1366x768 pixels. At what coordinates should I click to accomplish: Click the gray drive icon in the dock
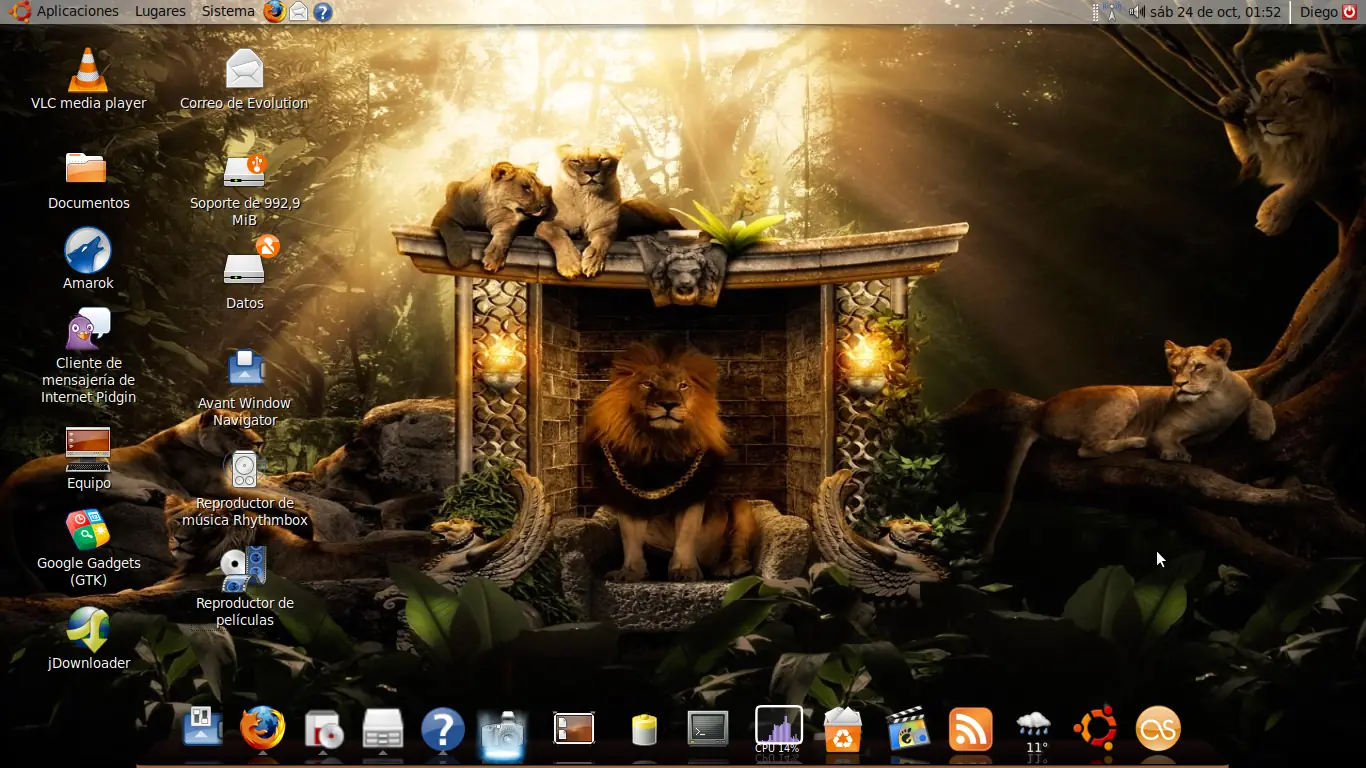(x=383, y=729)
